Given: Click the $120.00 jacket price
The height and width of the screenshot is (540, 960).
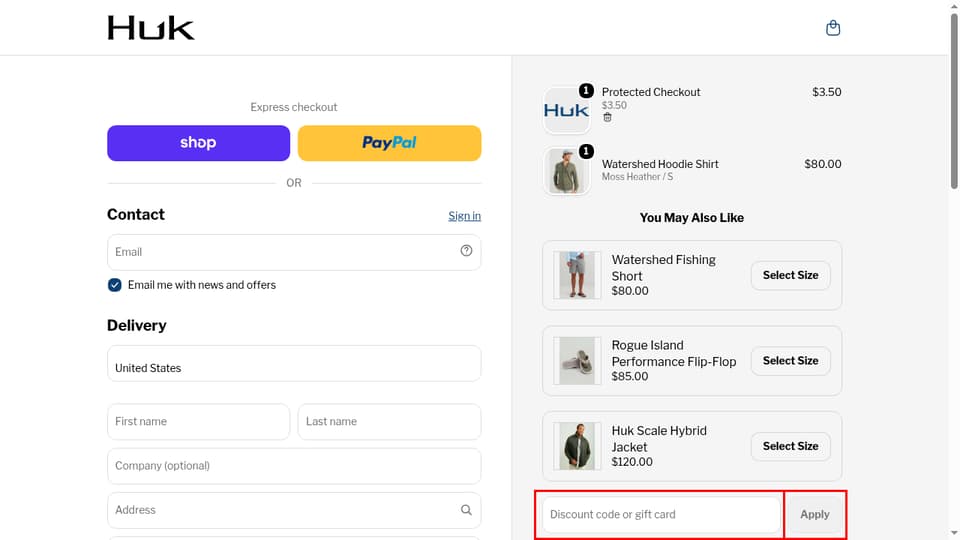Looking at the screenshot, I should pyautogui.click(x=632, y=462).
